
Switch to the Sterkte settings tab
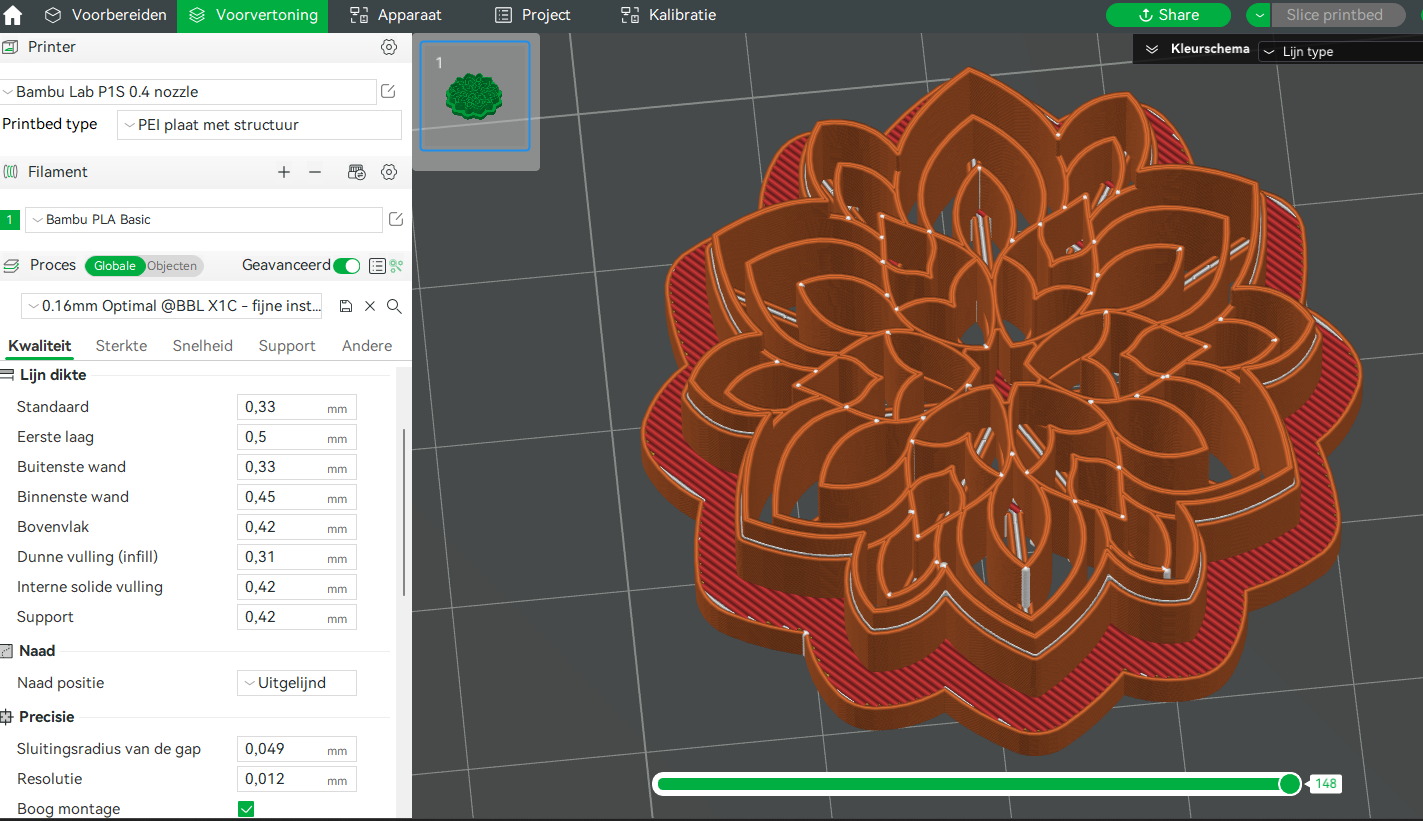click(121, 345)
